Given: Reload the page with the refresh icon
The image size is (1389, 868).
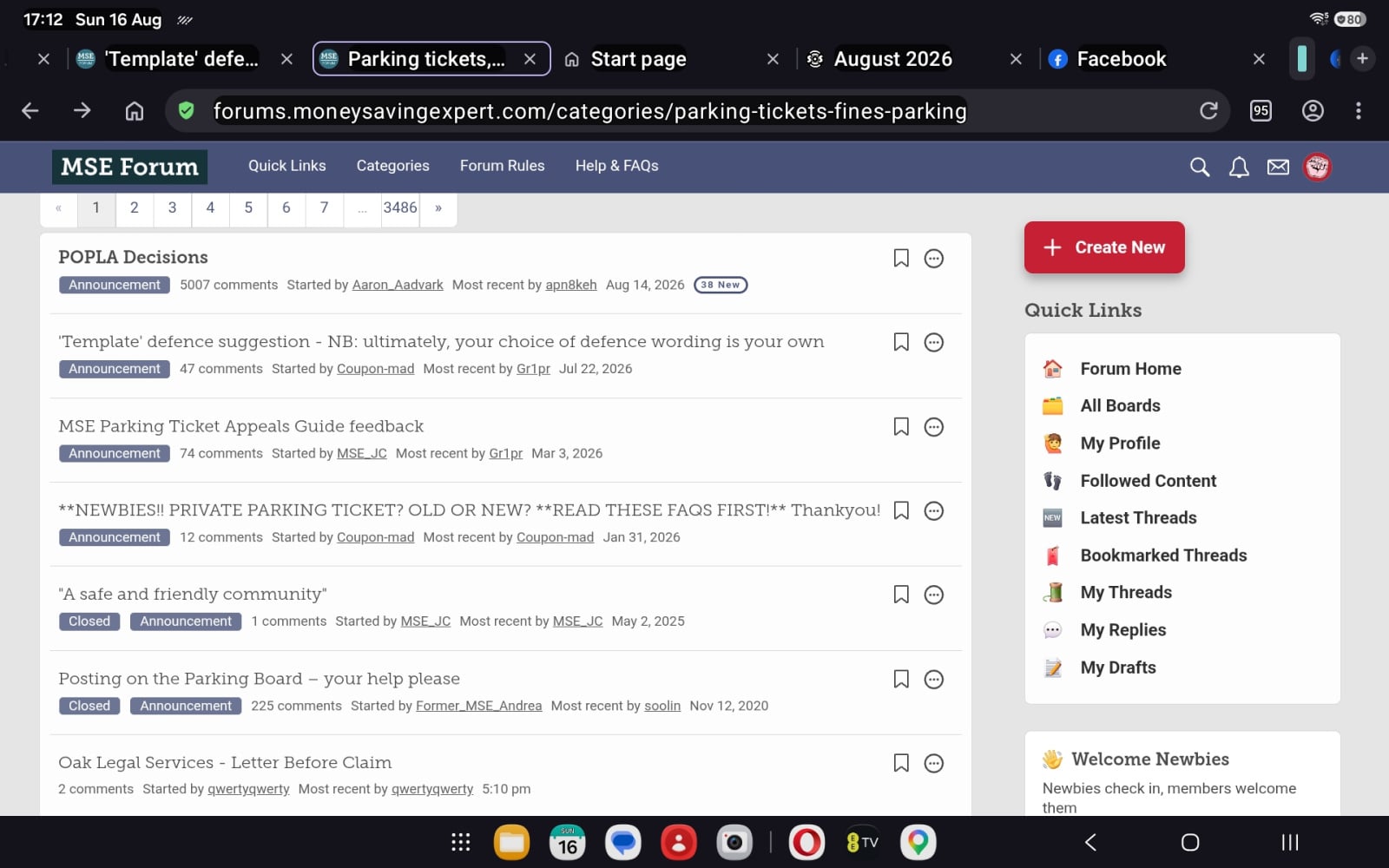Looking at the screenshot, I should (x=1208, y=110).
